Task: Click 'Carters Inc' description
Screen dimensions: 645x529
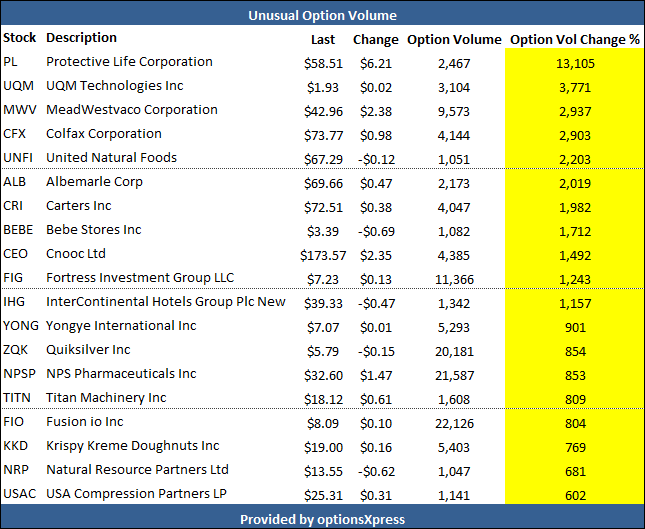Action: pos(79,206)
